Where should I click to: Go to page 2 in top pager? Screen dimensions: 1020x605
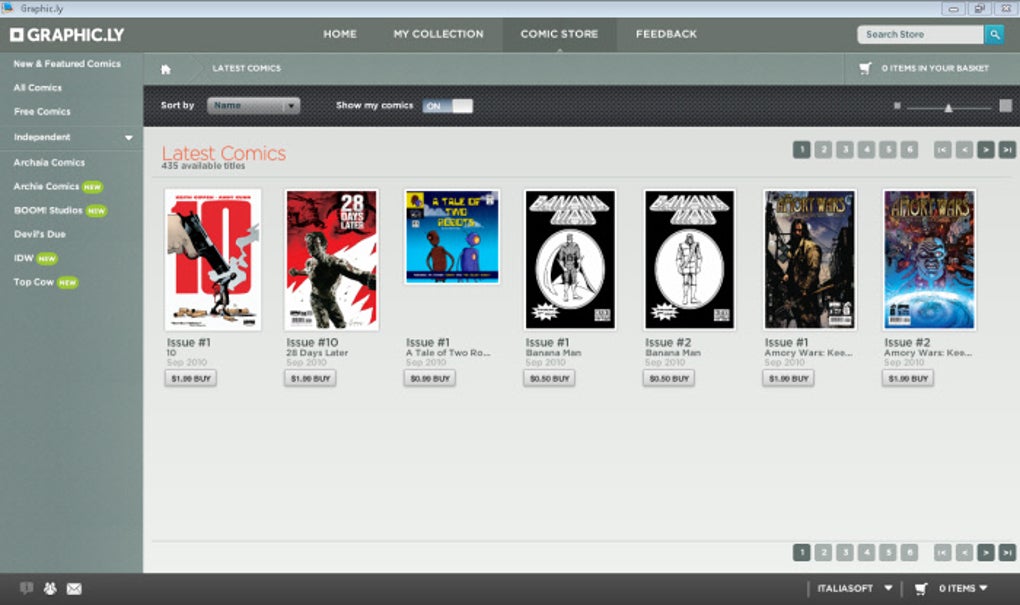point(824,150)
